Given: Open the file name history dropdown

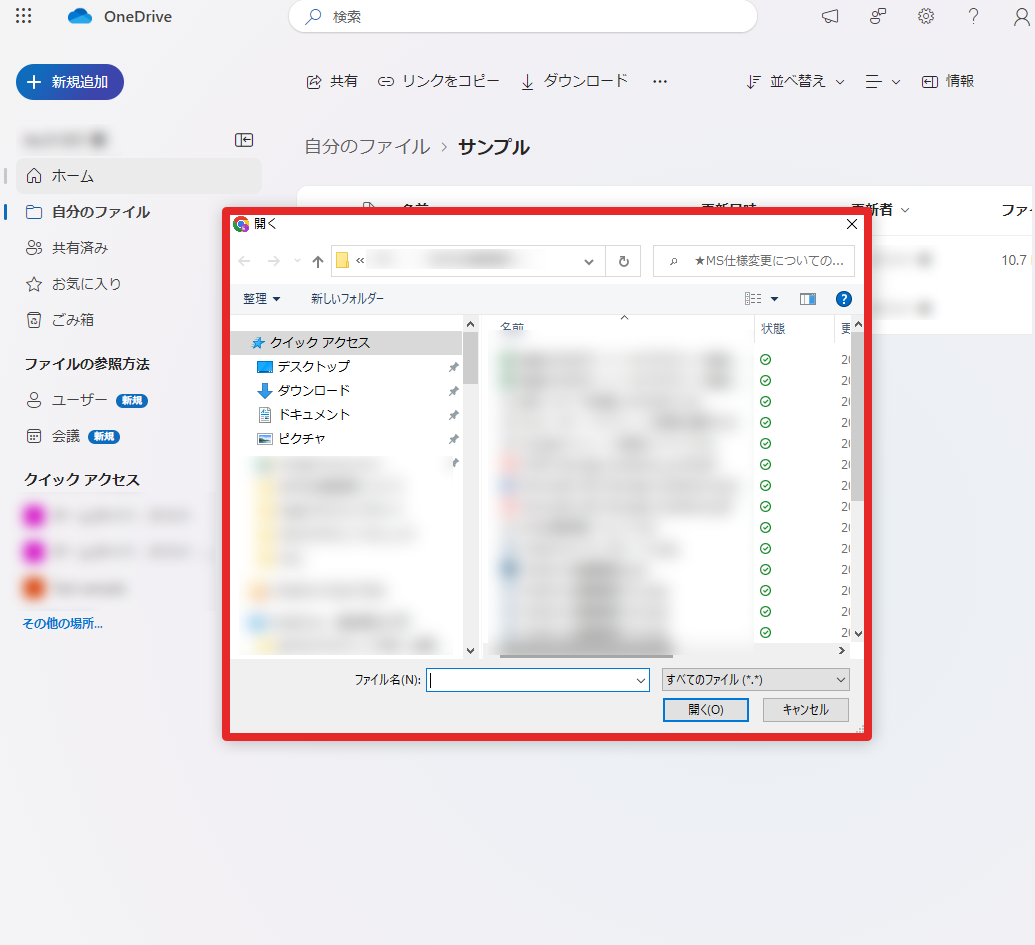Looking at the screenshot, I should (641, 680).
